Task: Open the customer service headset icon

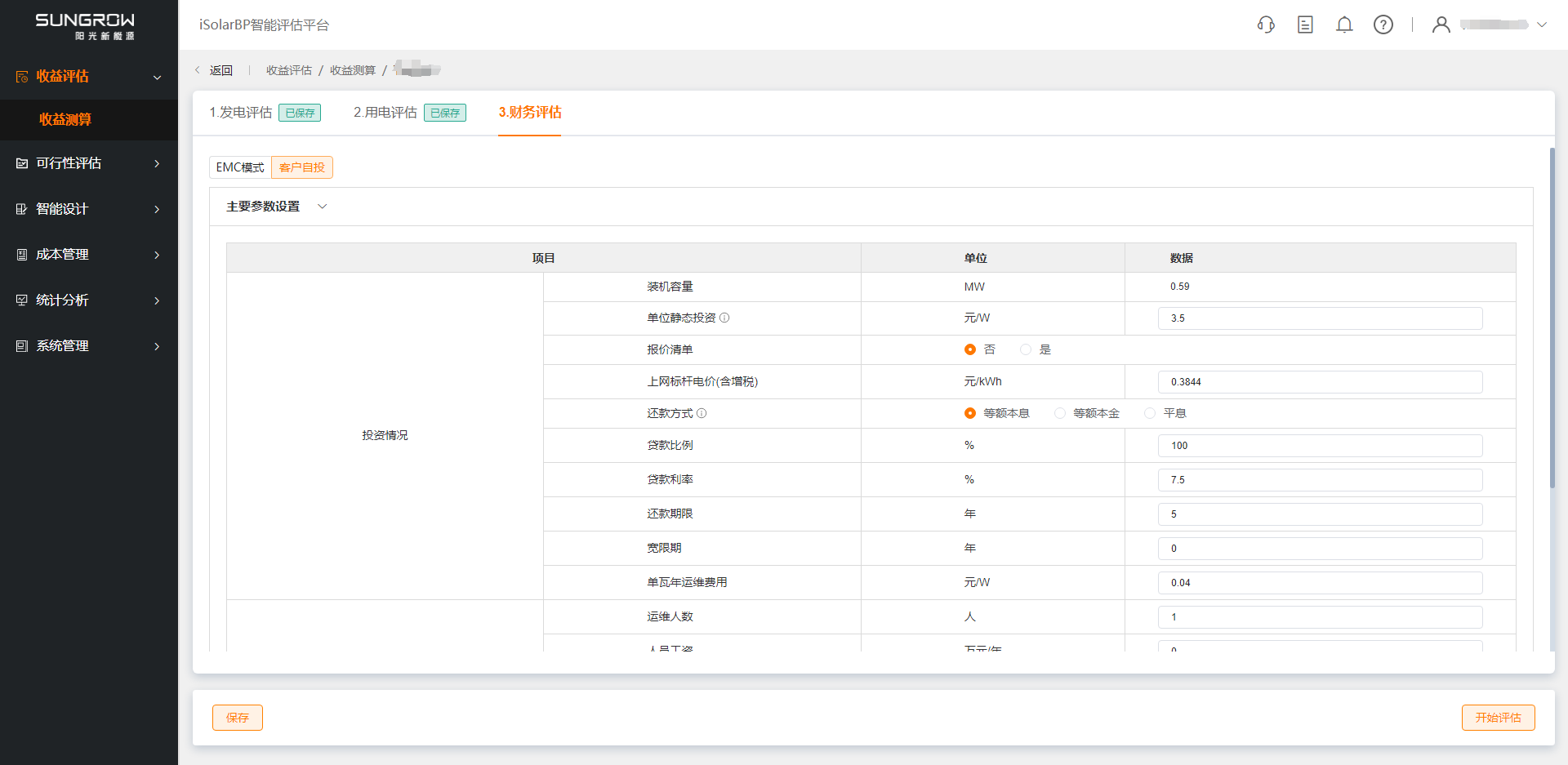Action: tap(1266, 24)
